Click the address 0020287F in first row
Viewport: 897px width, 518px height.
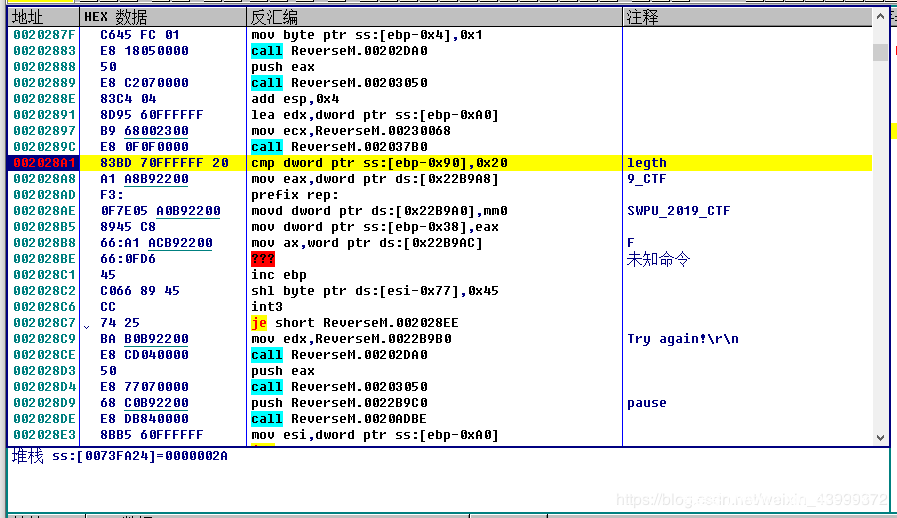point(43,35)
